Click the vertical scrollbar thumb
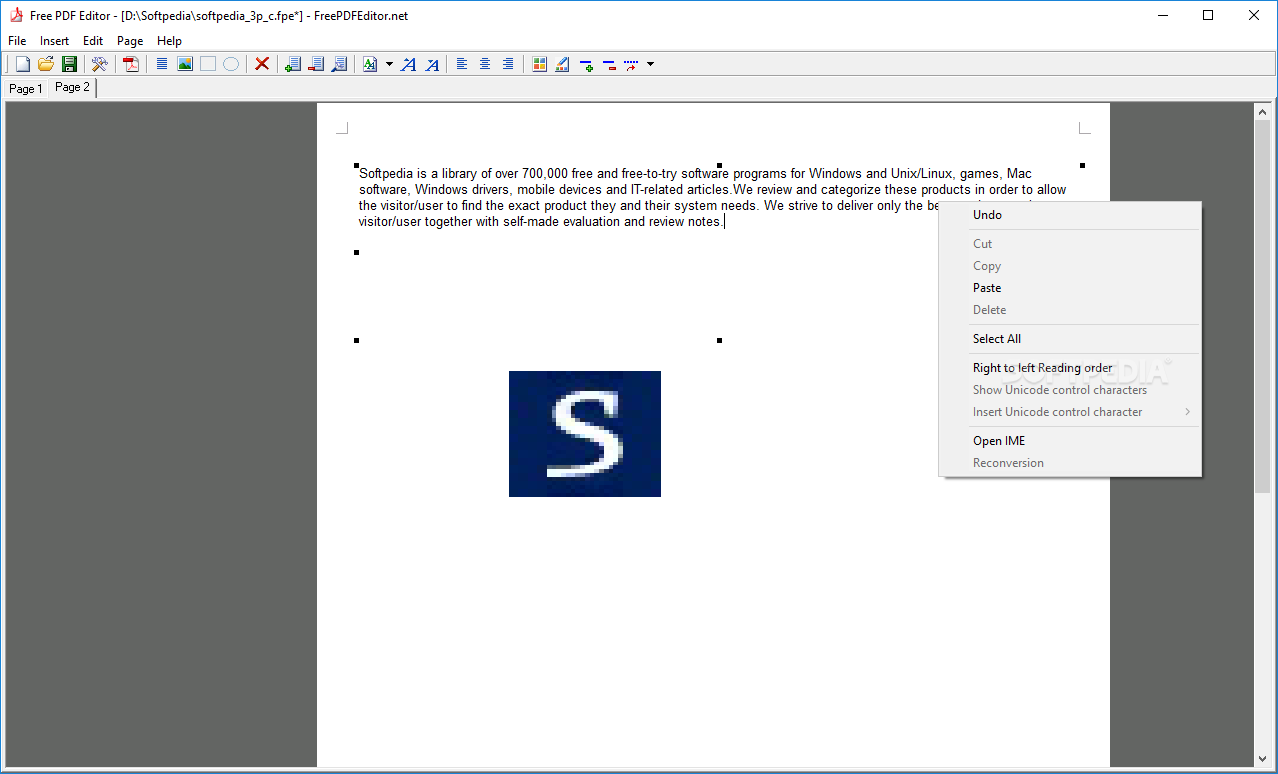The height and width of the screenshot is (774, 1278). (1262, 306)
